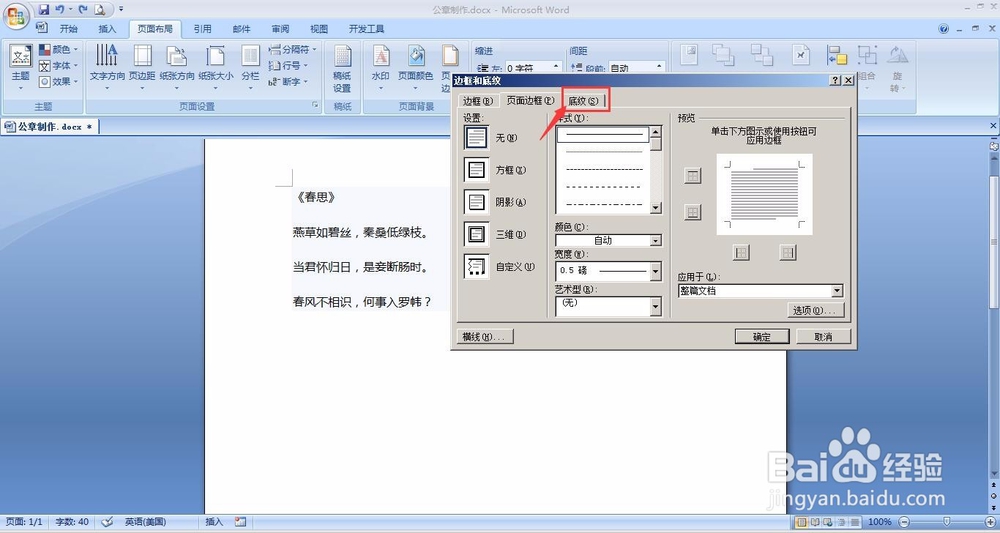The height and width of the screenshot is (533, 1000).
Task: Switch to the 边框(B) dialog tab
Action: click(478, 101)
